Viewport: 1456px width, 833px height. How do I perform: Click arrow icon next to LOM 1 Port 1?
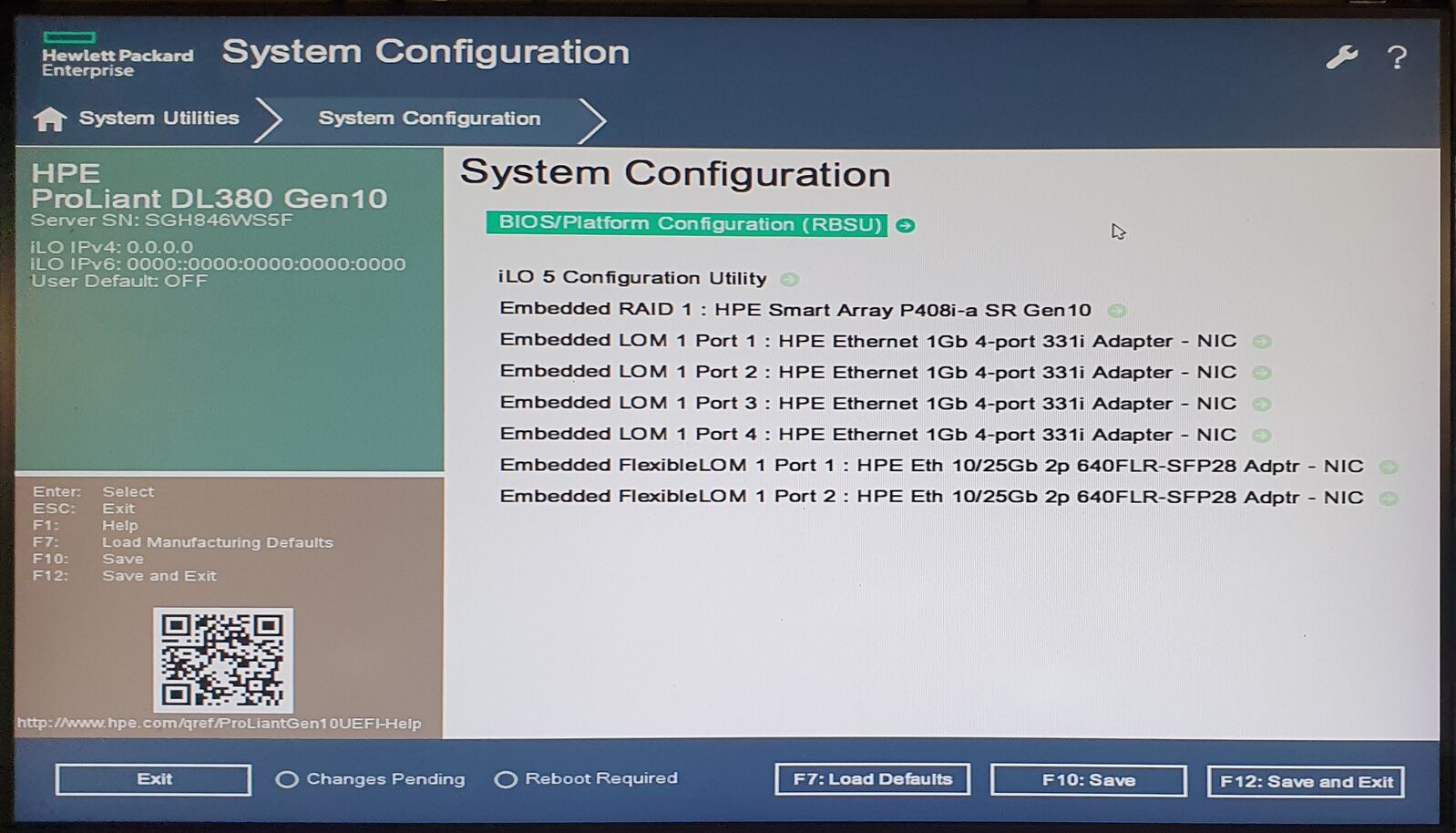pos(1261,342)
